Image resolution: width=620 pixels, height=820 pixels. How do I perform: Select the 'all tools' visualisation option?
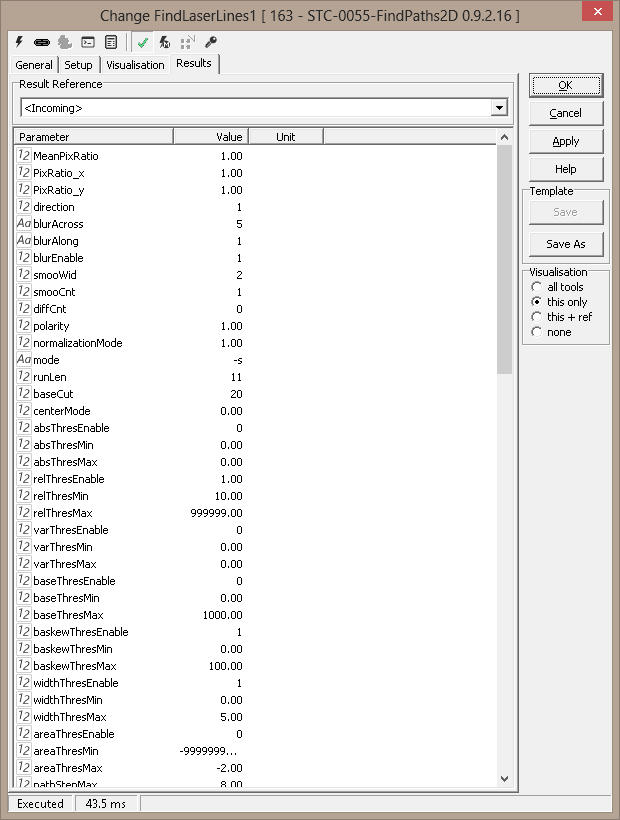click(537, 287)
